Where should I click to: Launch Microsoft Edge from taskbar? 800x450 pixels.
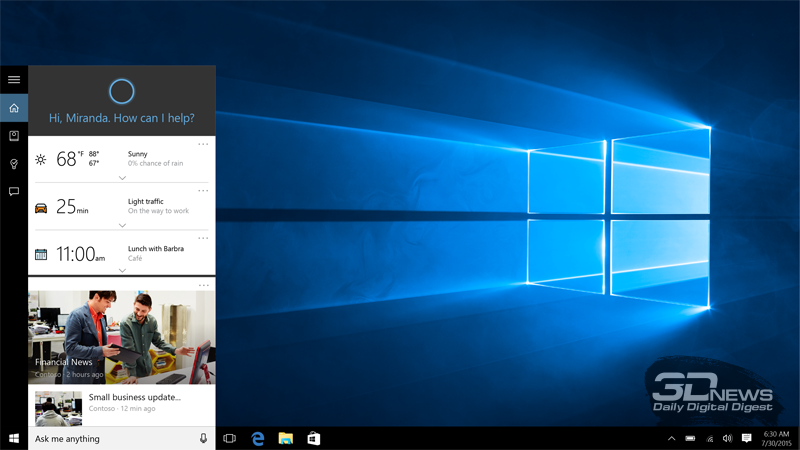point(258,438)
